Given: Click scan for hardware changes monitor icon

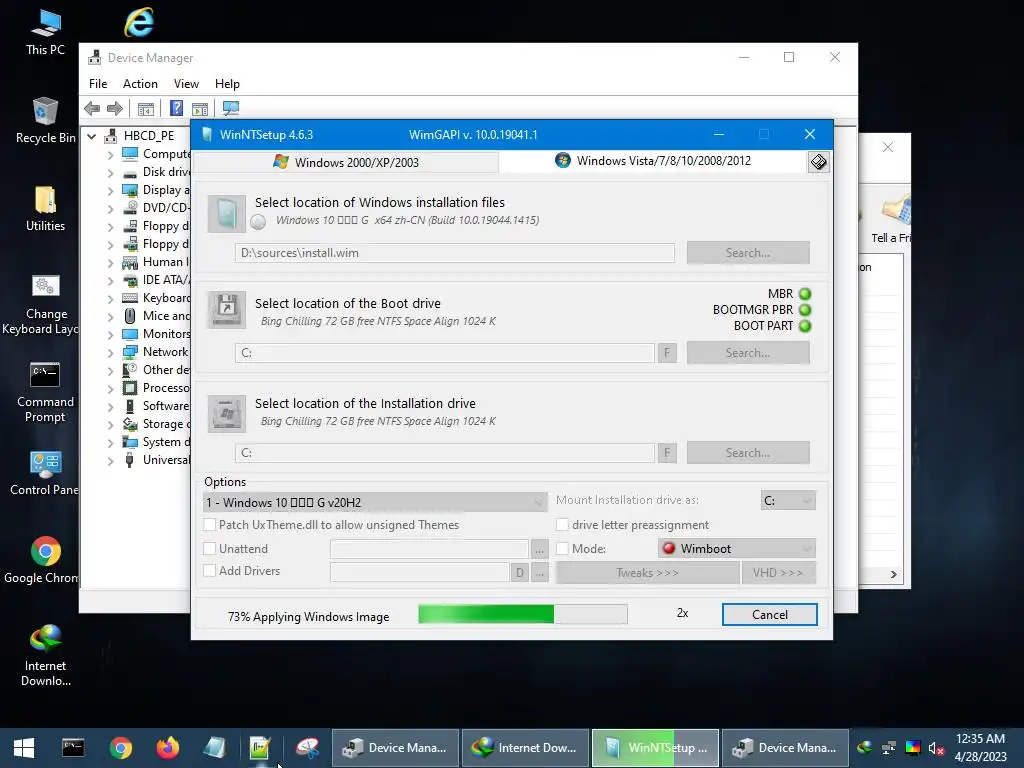Looking at the screenshot, I should click(x=231, y=108).
